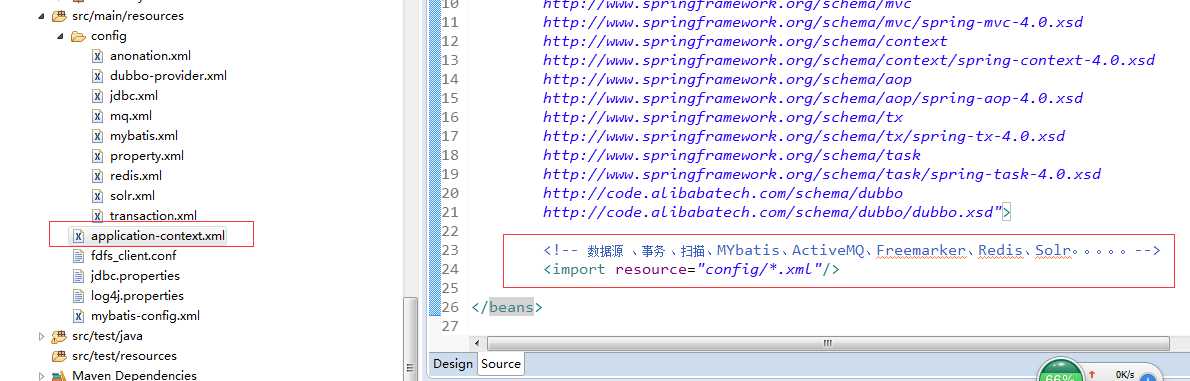Click line number 24 in the gutter
The height and width of the screenshot is (381, 1190).
pos(450,269)
